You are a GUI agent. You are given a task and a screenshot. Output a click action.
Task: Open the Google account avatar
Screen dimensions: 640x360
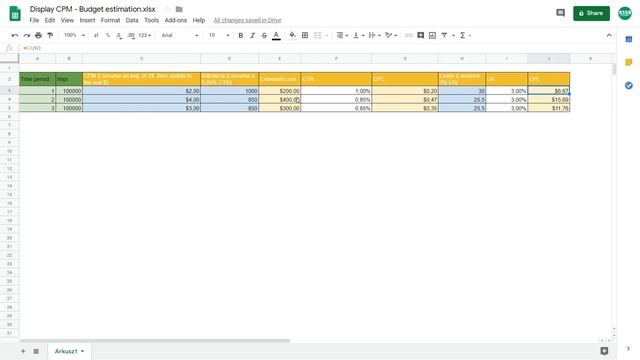[625, 13]
